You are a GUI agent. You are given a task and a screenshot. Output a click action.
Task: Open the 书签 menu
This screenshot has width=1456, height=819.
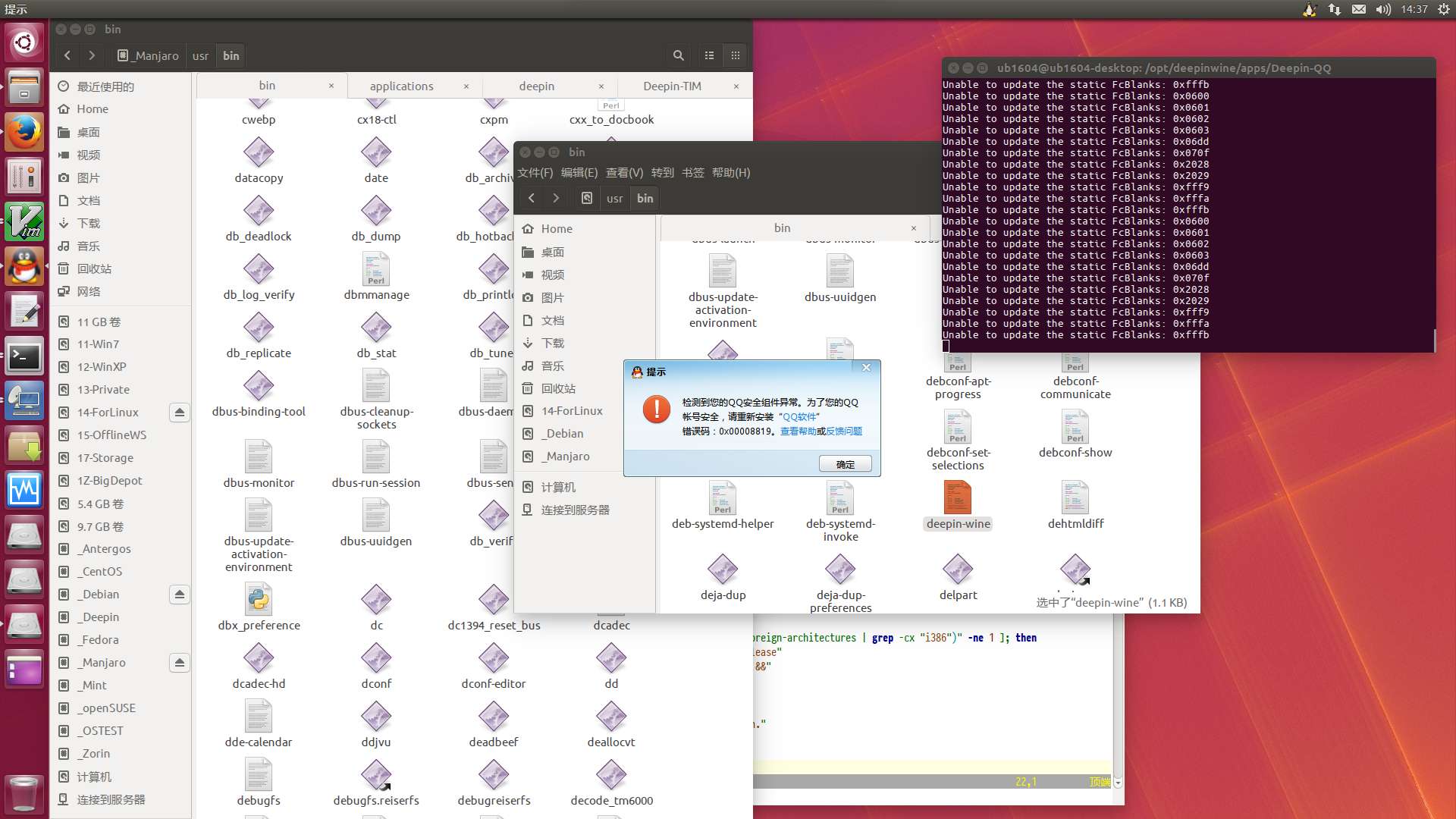pyautogui.click(x=693, y=172)
